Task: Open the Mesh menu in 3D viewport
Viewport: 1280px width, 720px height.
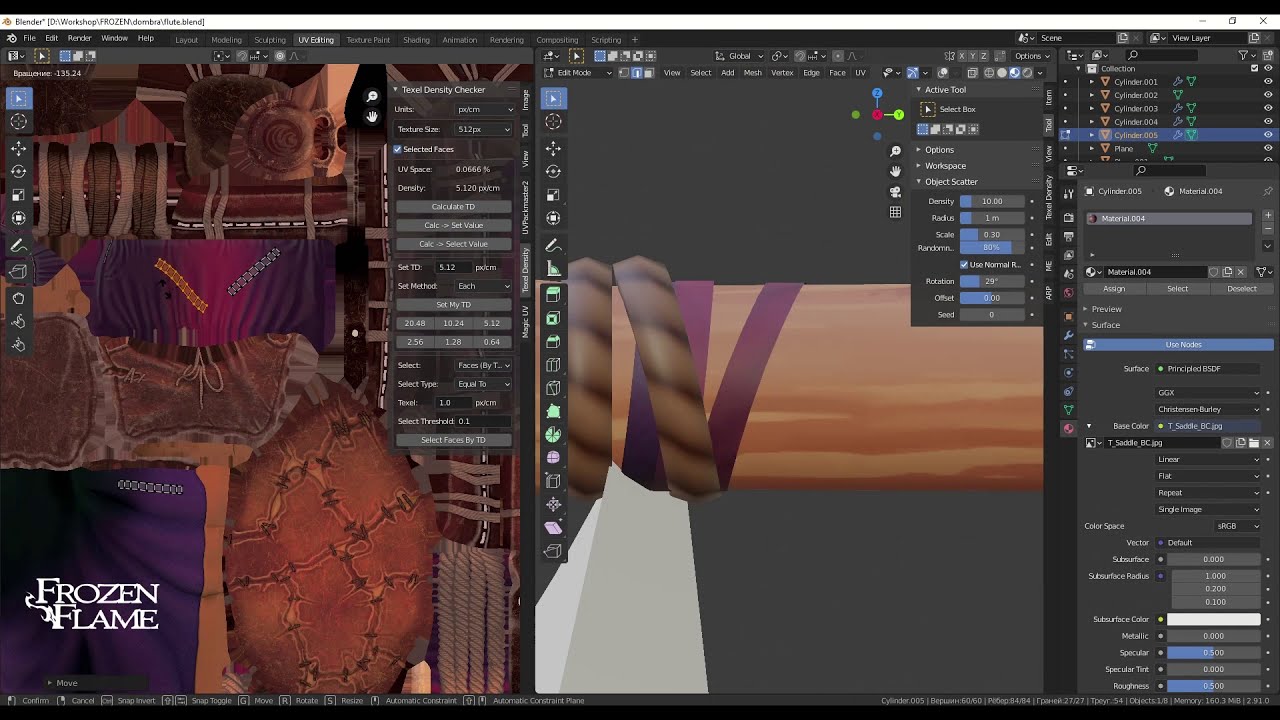Action: coord(752,72)
